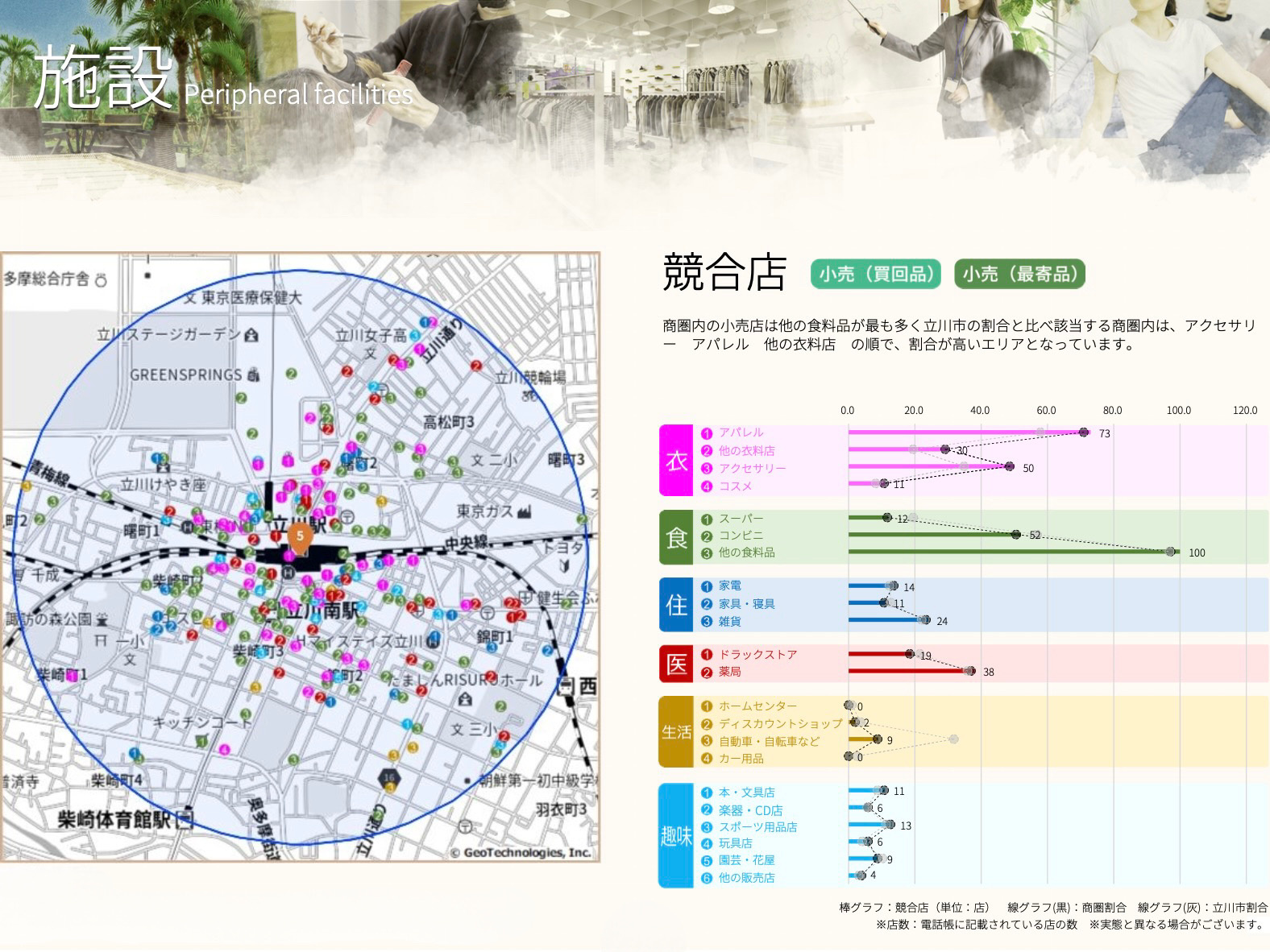Click the GREENSPRINGS label on the map
The image size is (1270, 952).
186,375
